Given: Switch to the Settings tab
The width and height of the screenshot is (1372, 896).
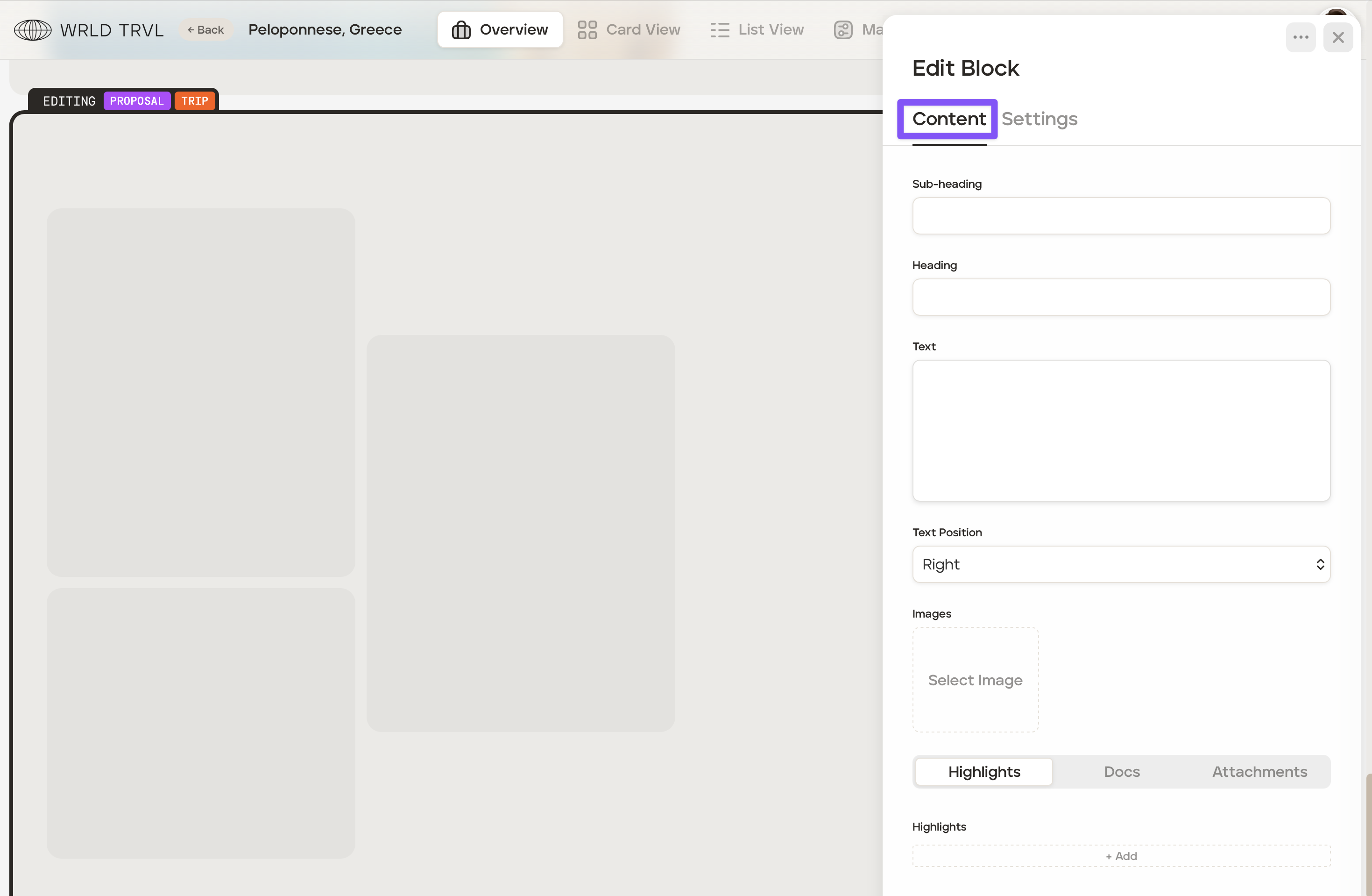Looking at the screenshot, I should pyautogui.click(x=1039, y=119).
